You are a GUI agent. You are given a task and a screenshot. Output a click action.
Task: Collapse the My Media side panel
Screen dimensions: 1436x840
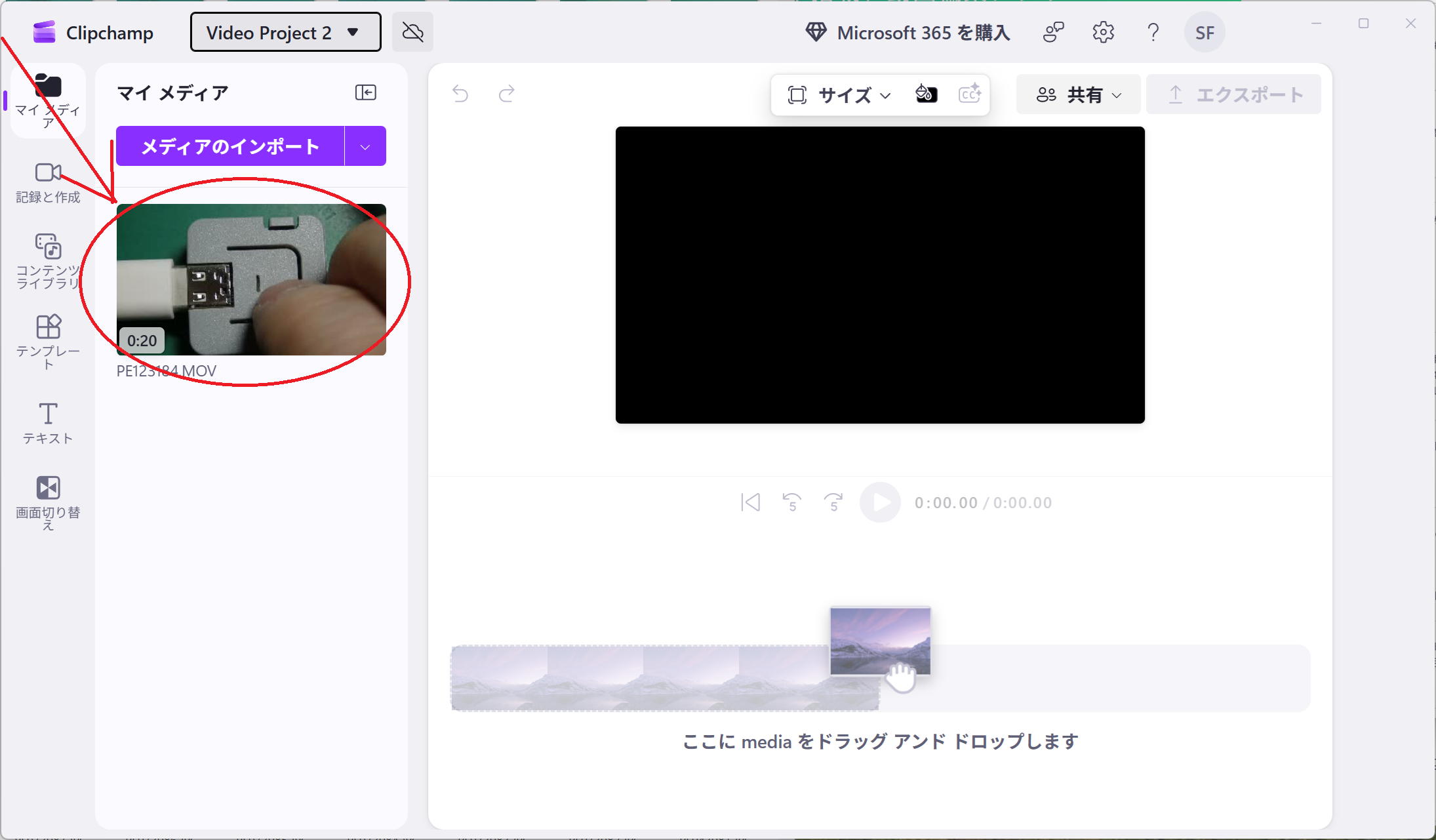(x=365, y=92)
